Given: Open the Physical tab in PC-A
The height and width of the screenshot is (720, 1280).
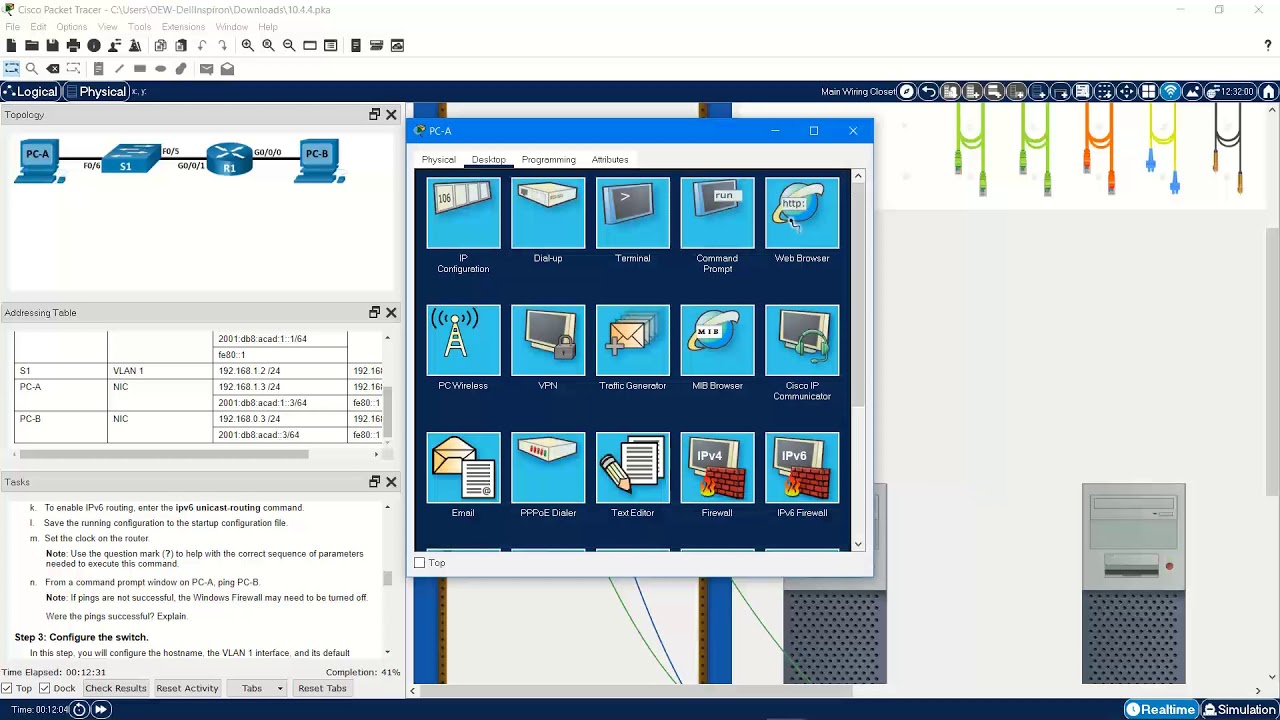Looking at the screenshot, I should point(438,160).
